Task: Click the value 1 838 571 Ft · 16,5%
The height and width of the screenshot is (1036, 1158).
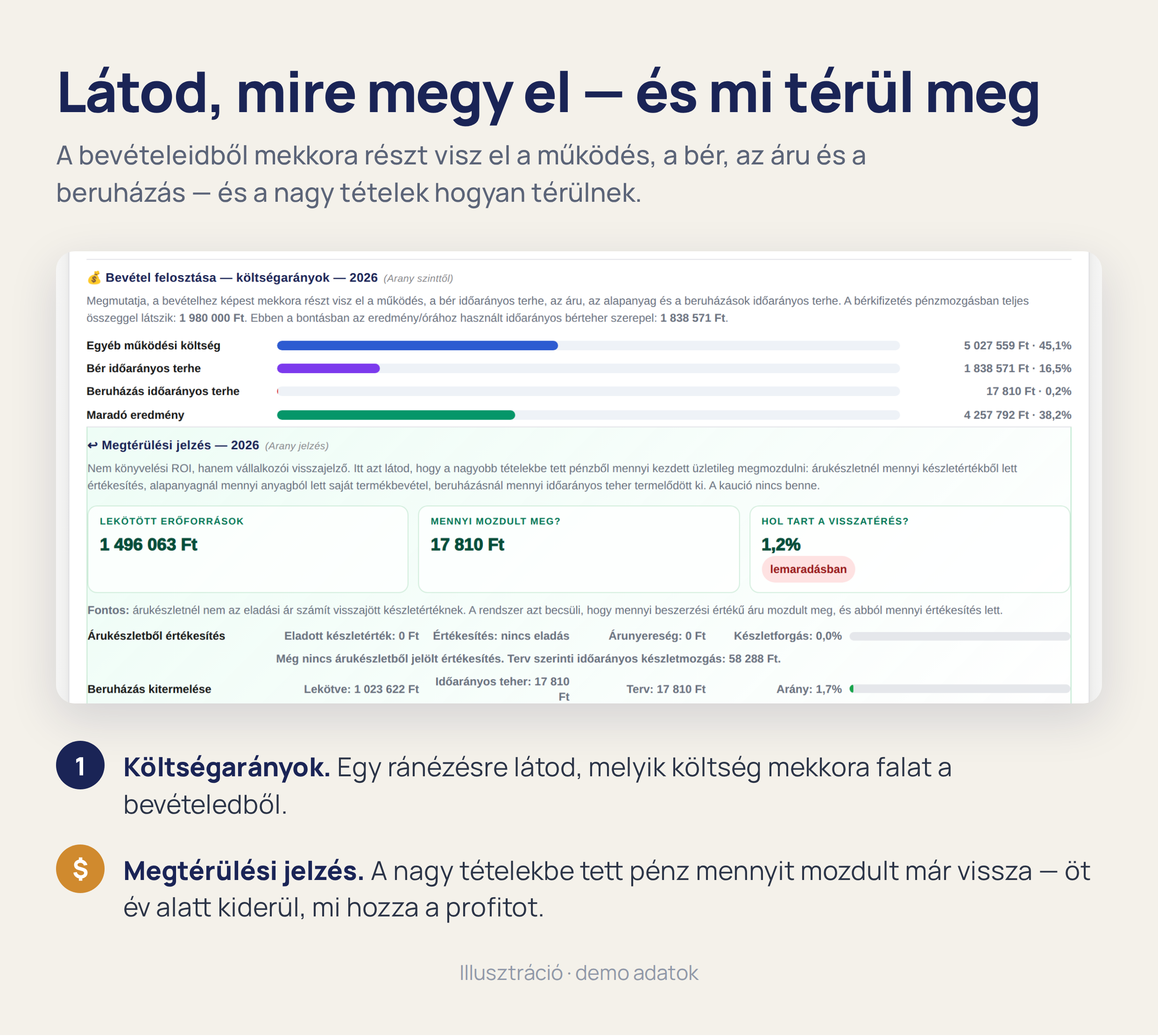Action: coord(1017,368)
